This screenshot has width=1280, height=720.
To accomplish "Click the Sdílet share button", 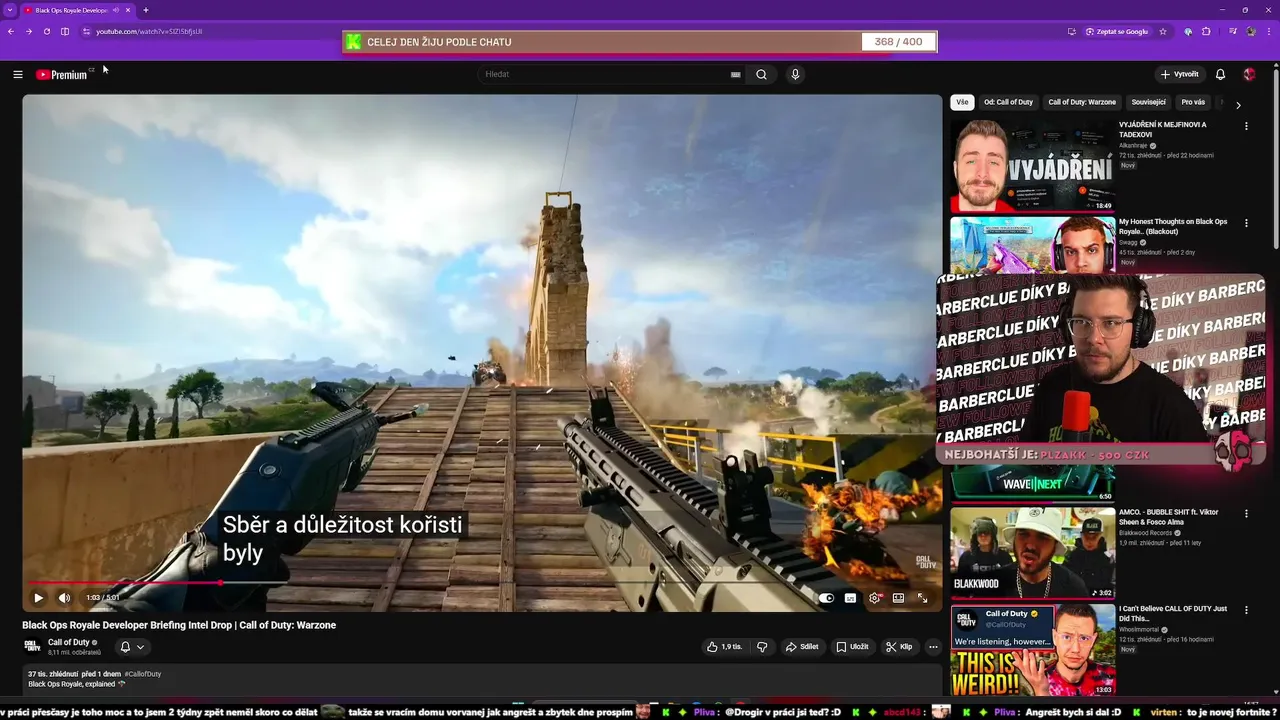I will [x=802, y=647].
